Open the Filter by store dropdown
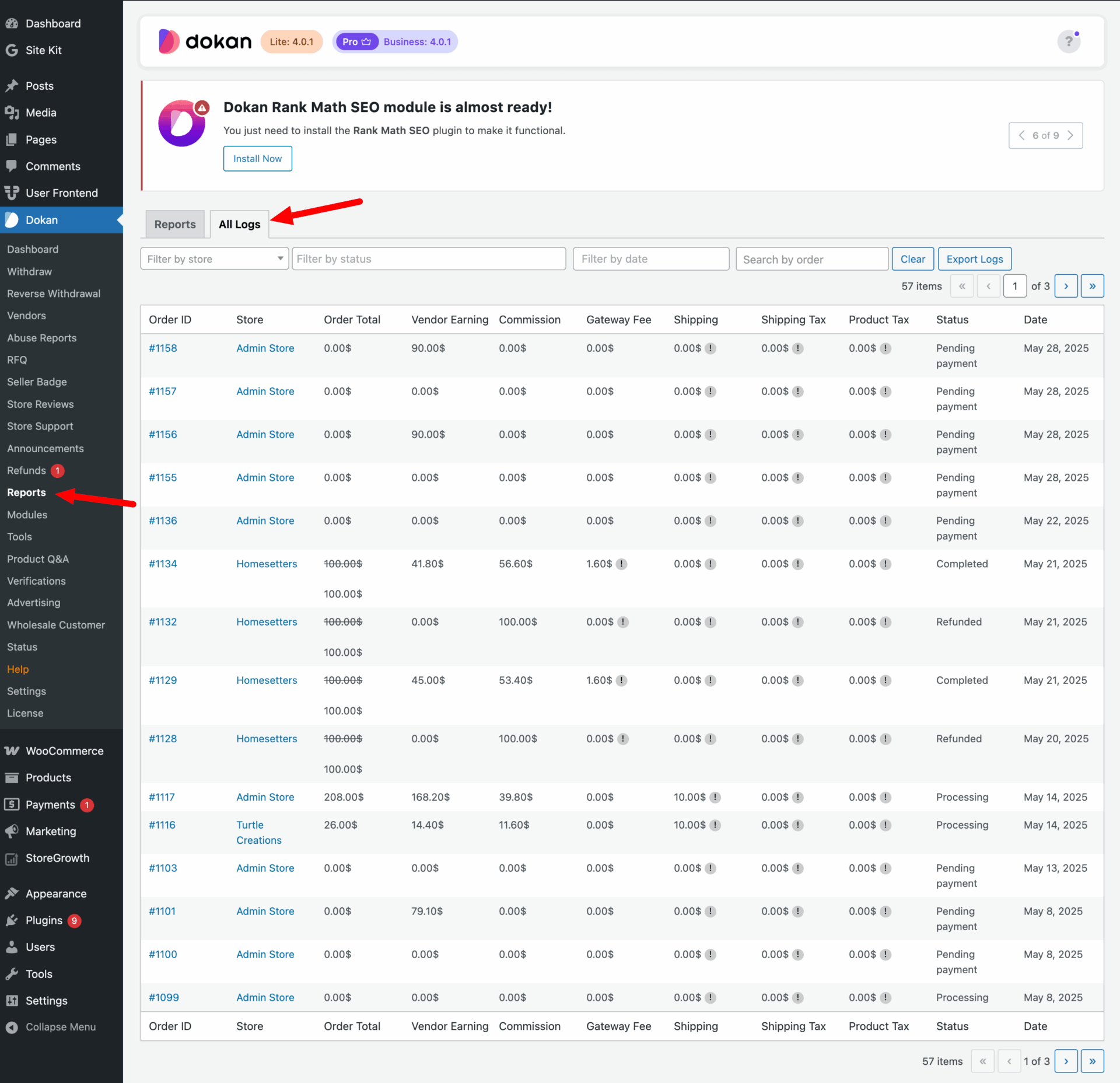This screenshot has width=1120, height=1083. coord(214,258)
